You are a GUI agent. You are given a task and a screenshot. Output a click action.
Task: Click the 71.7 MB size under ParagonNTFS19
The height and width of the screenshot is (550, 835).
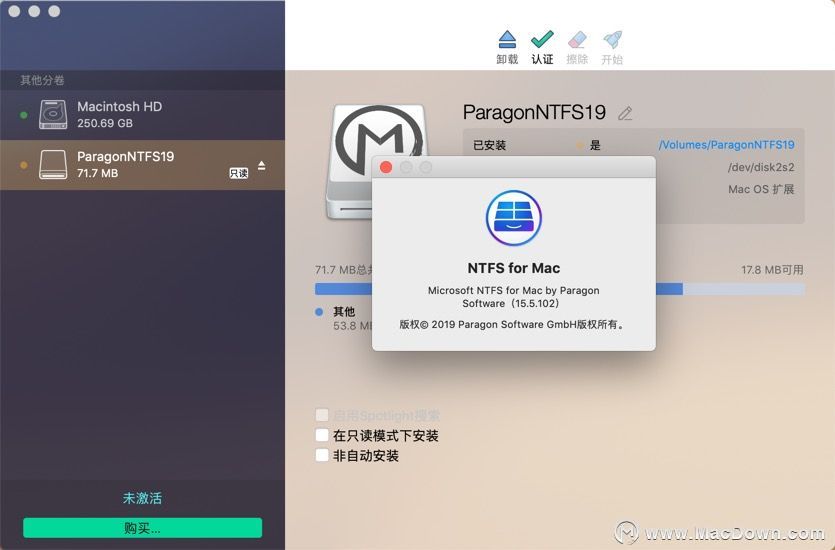pos(97,173)
